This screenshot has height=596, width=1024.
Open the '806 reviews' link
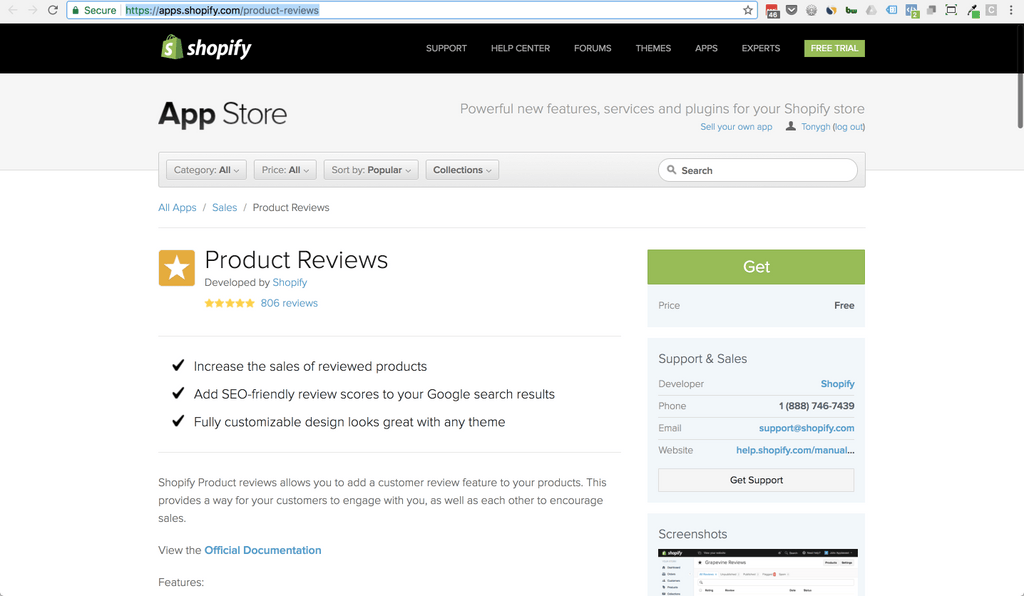click(289, 303)
